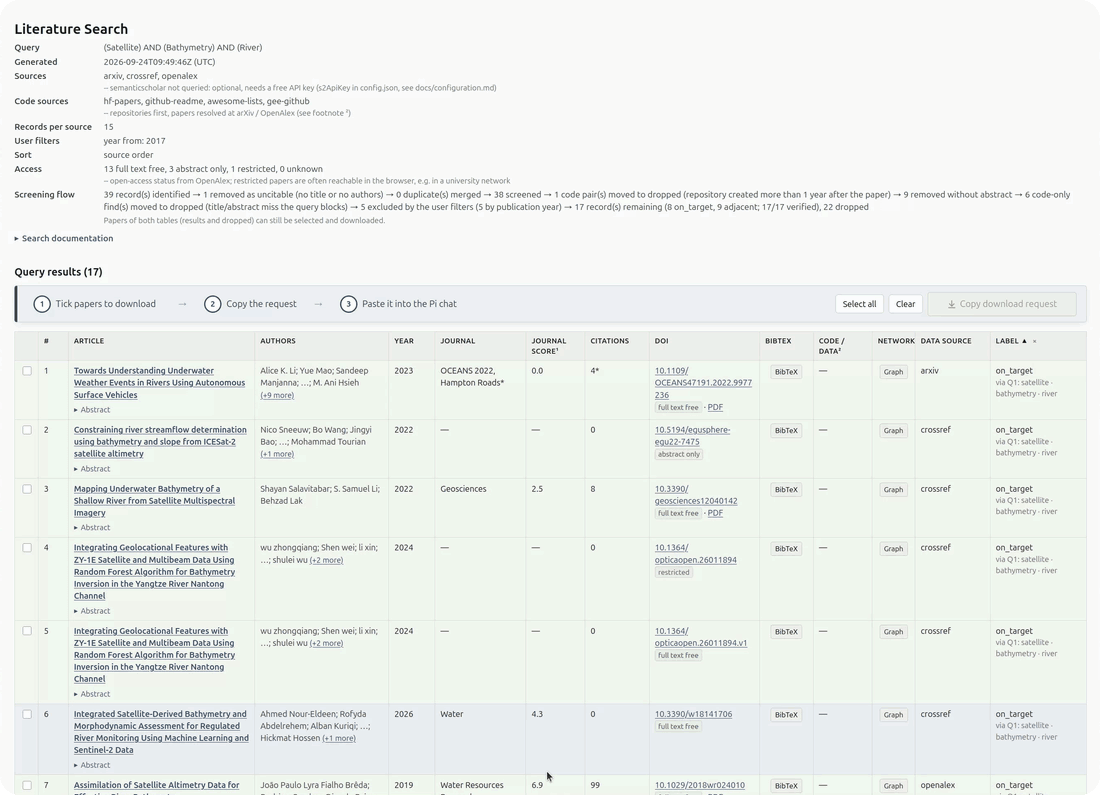
Task: Open DOI 10.1364/opticaopen.26011894 in row 4
Action: coord(695,554)
